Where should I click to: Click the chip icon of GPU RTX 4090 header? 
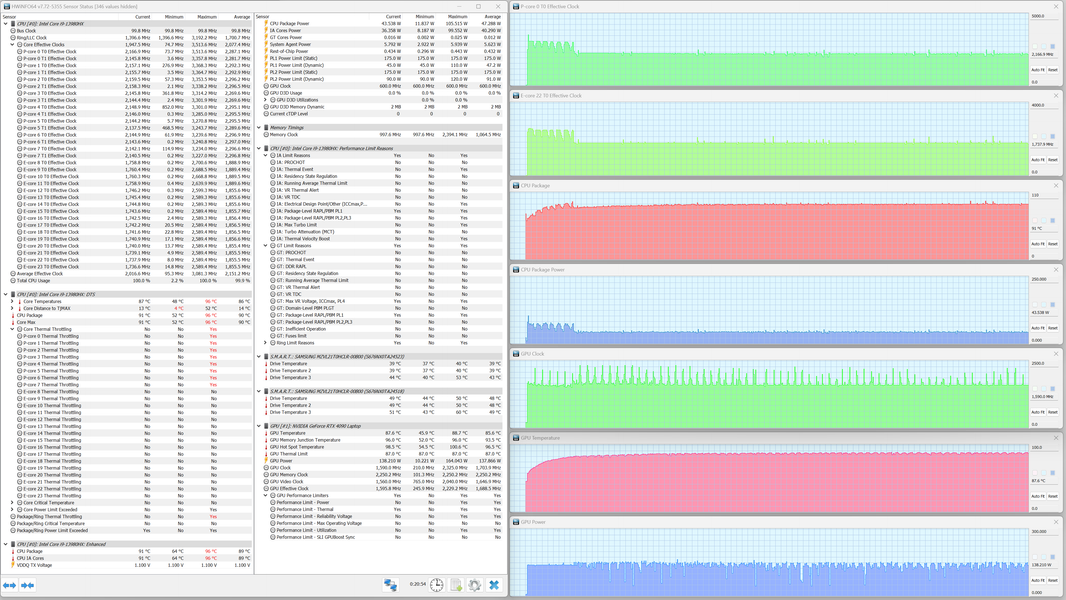[266, 426]
